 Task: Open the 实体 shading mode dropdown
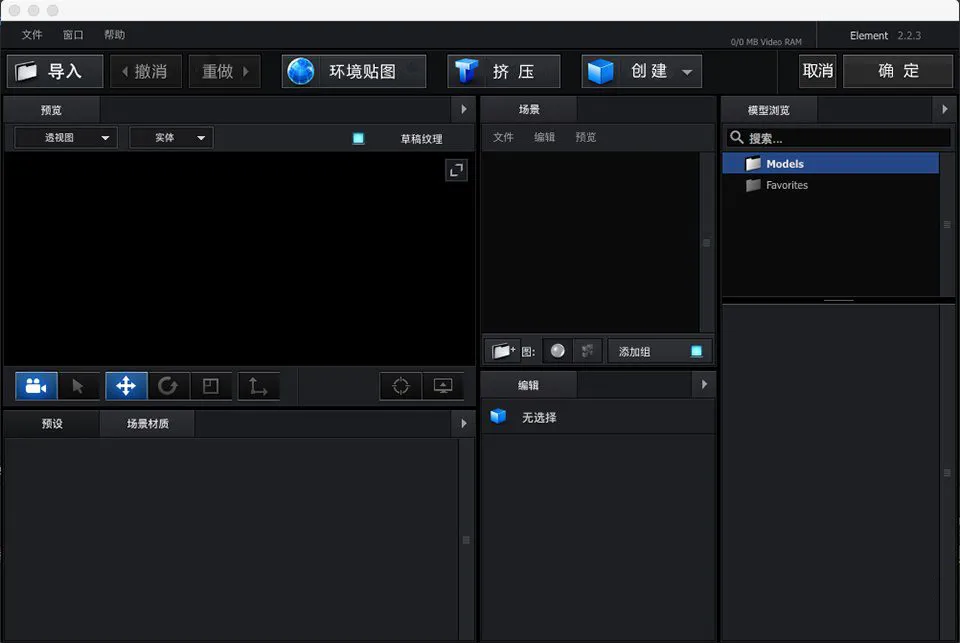[x=171, y=138]
